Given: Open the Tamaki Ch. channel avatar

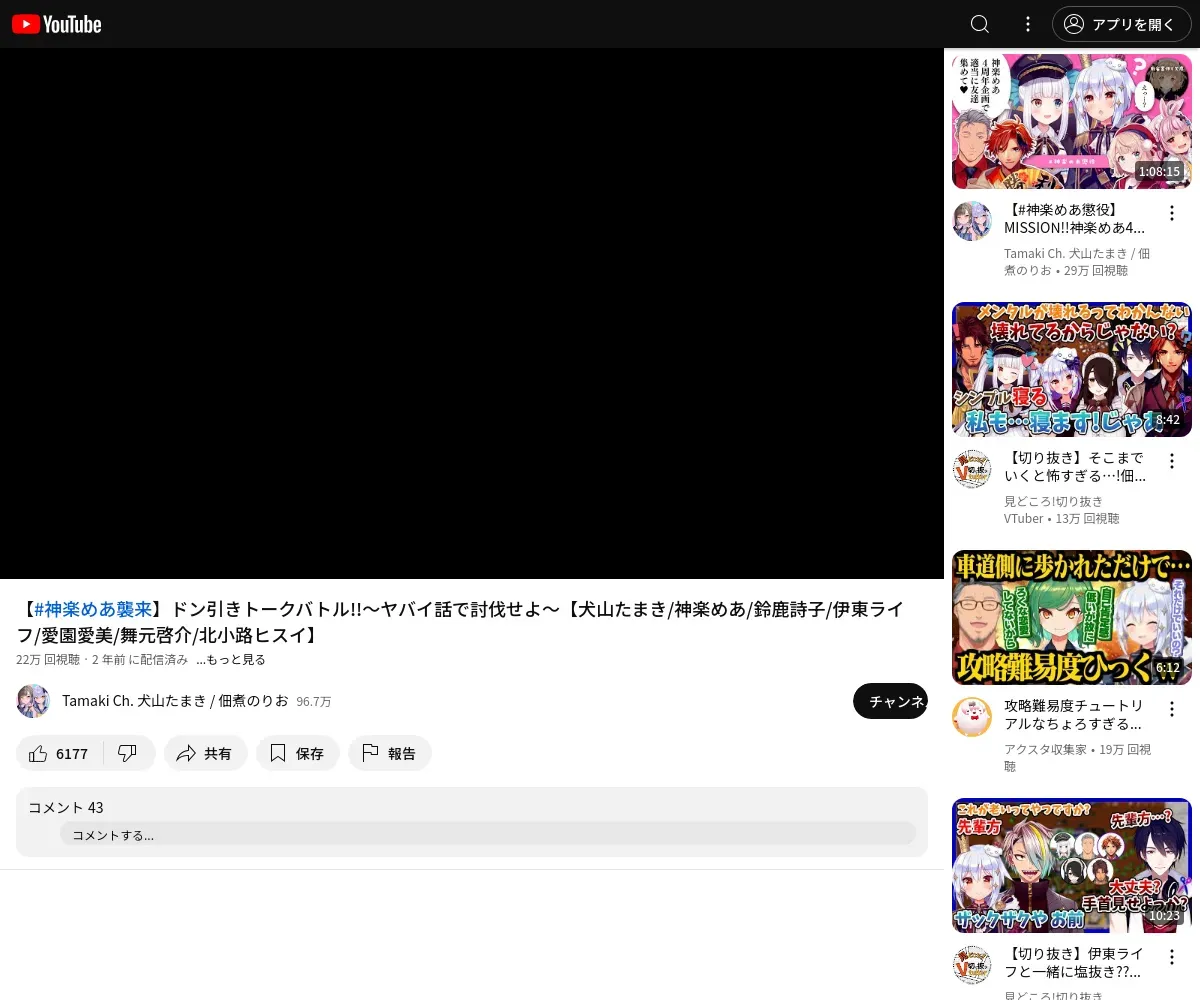Looking at the screenshot, I should pyautogui.click(x=33, y=701).
